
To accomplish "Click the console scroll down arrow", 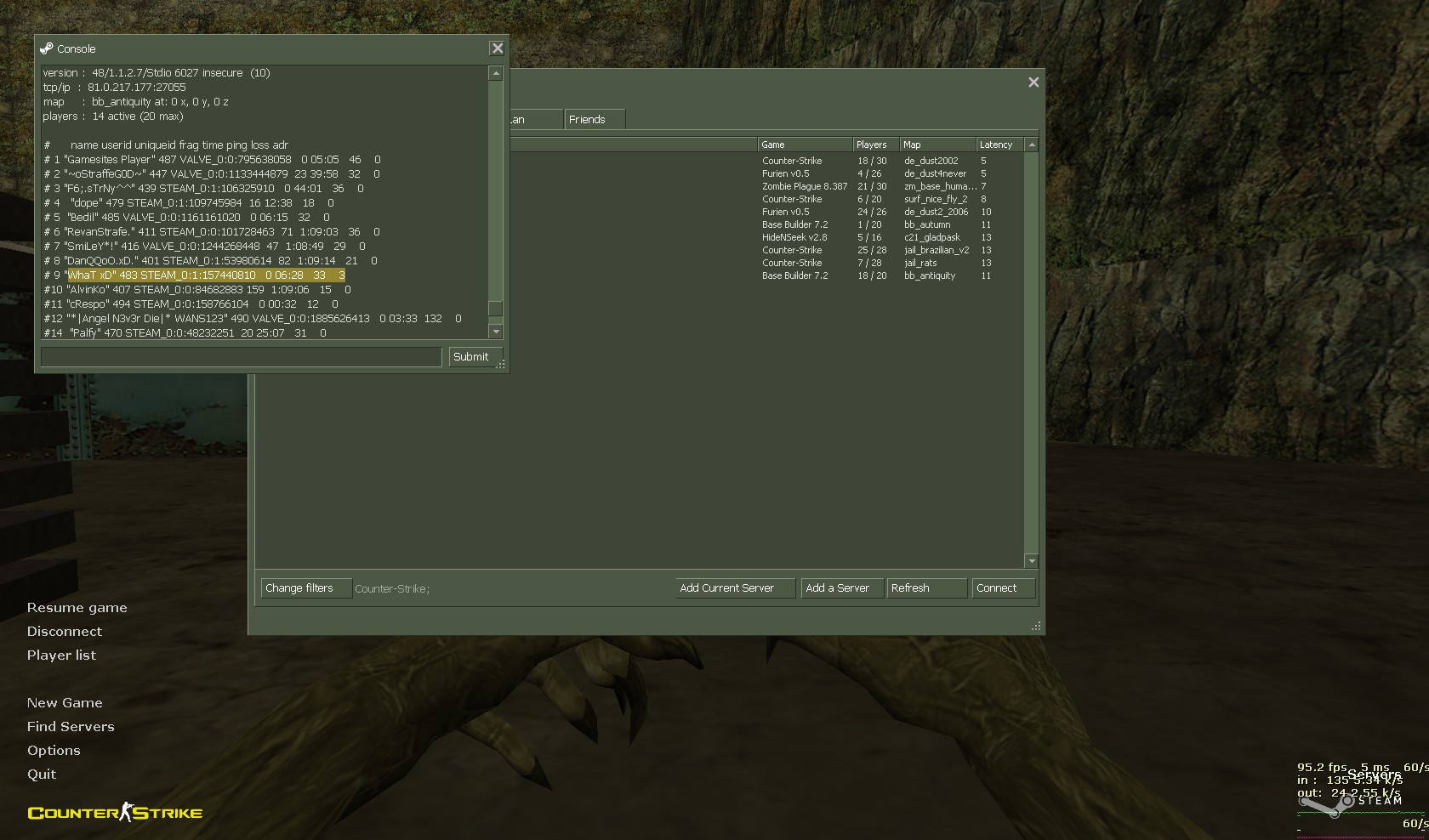I will pos(496,332).
